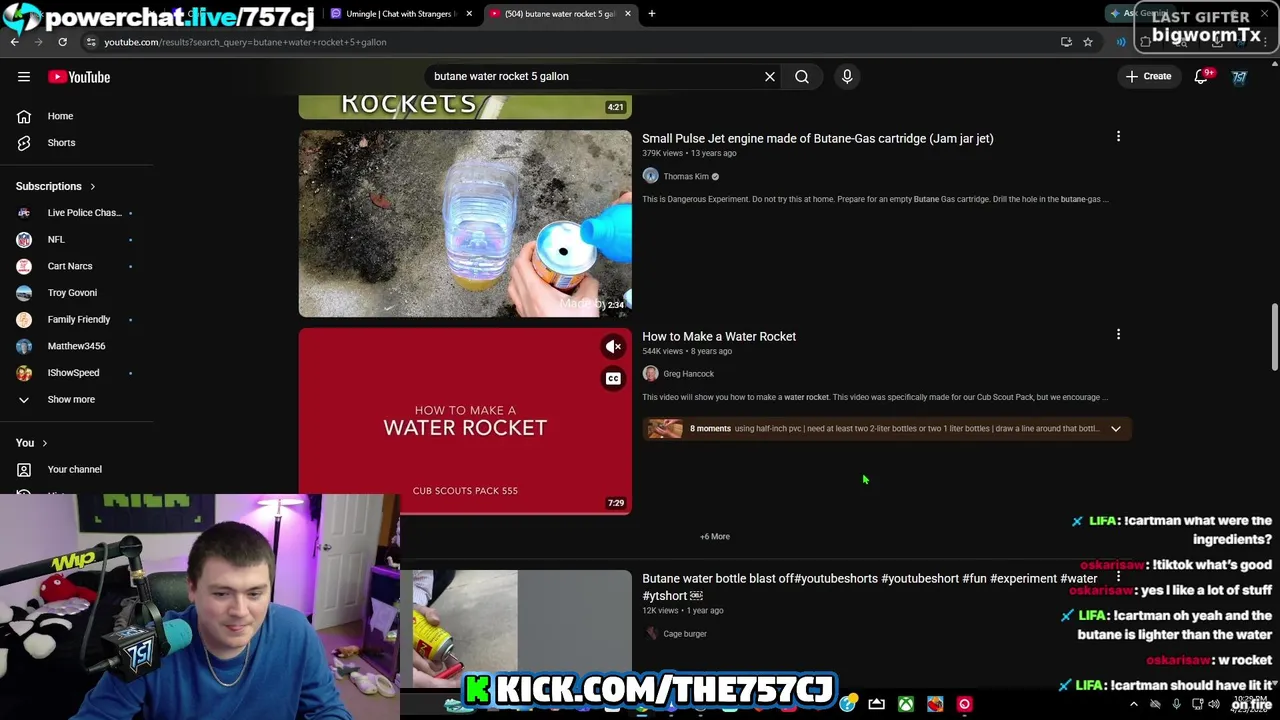
Task: Unmute the water rocket video preview
Action: pyautogui.click(x=613, y=347)
